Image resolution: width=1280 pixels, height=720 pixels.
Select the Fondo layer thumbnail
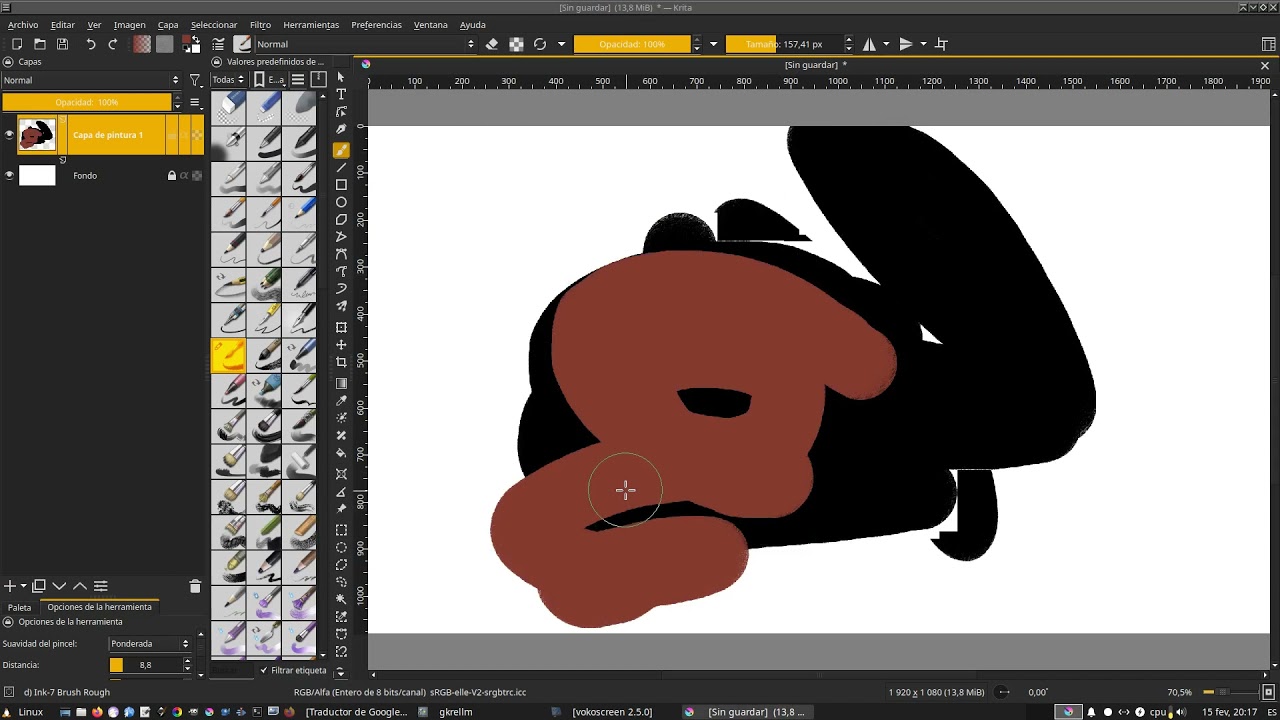pyautogui.click(x=37, y=176)
